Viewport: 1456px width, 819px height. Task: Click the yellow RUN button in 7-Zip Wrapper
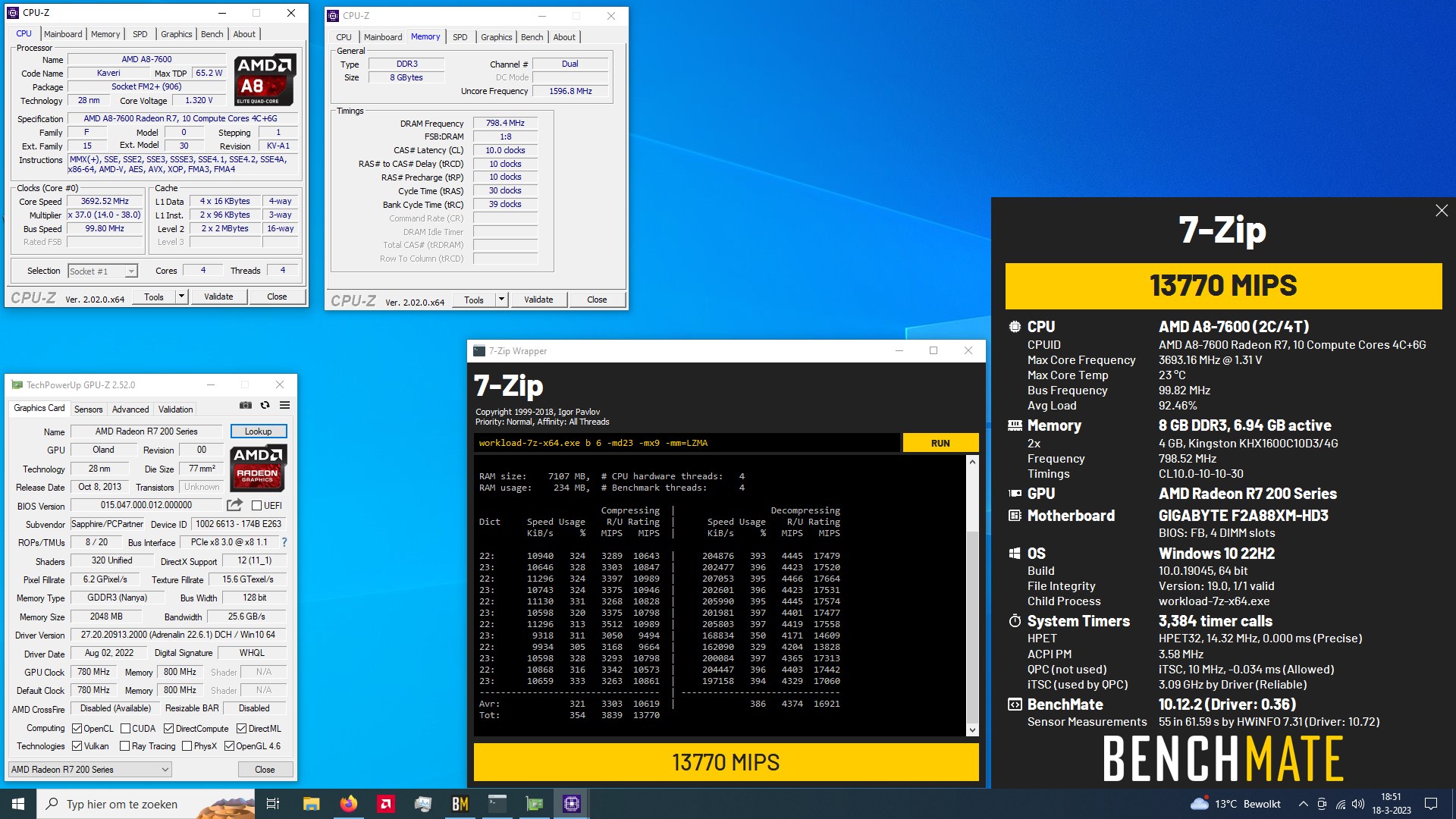coord(940,443)
